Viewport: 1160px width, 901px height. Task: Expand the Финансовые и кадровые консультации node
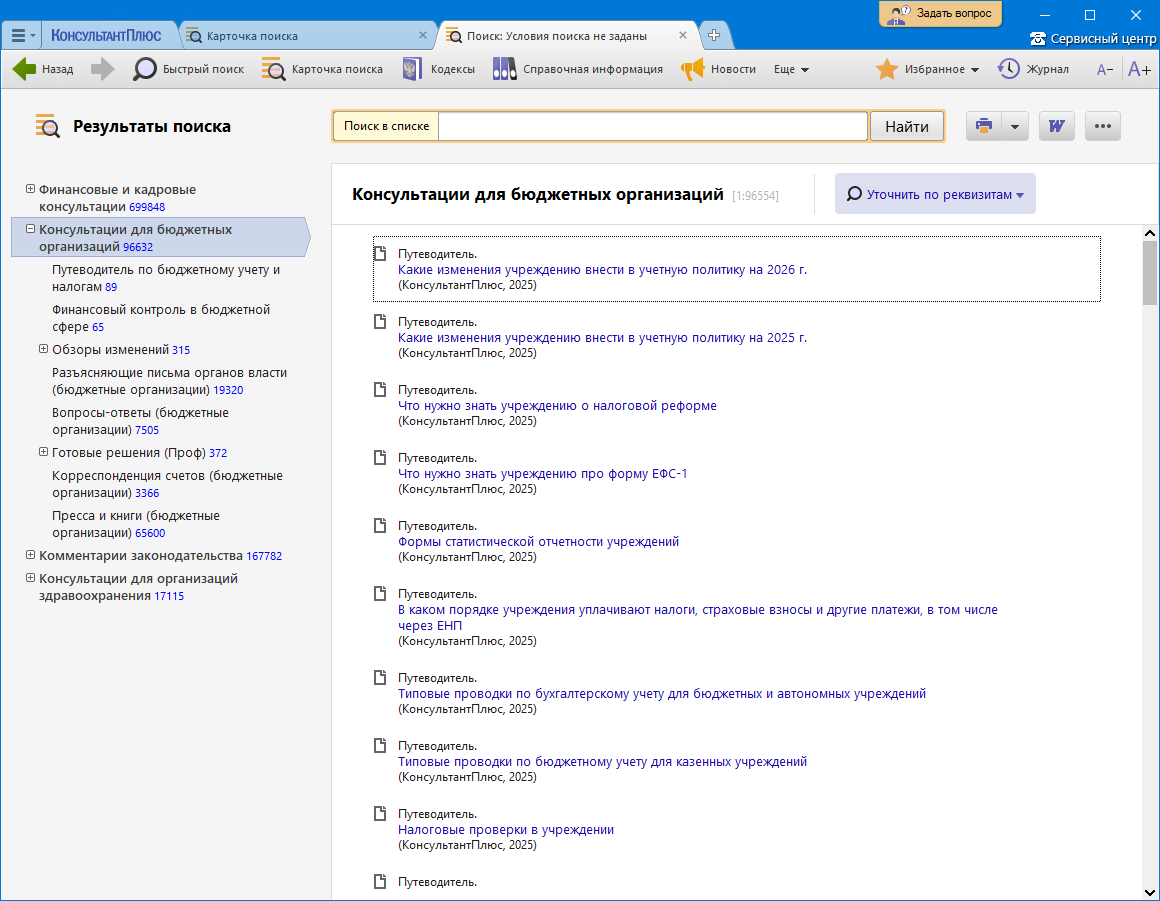(30, 189)
